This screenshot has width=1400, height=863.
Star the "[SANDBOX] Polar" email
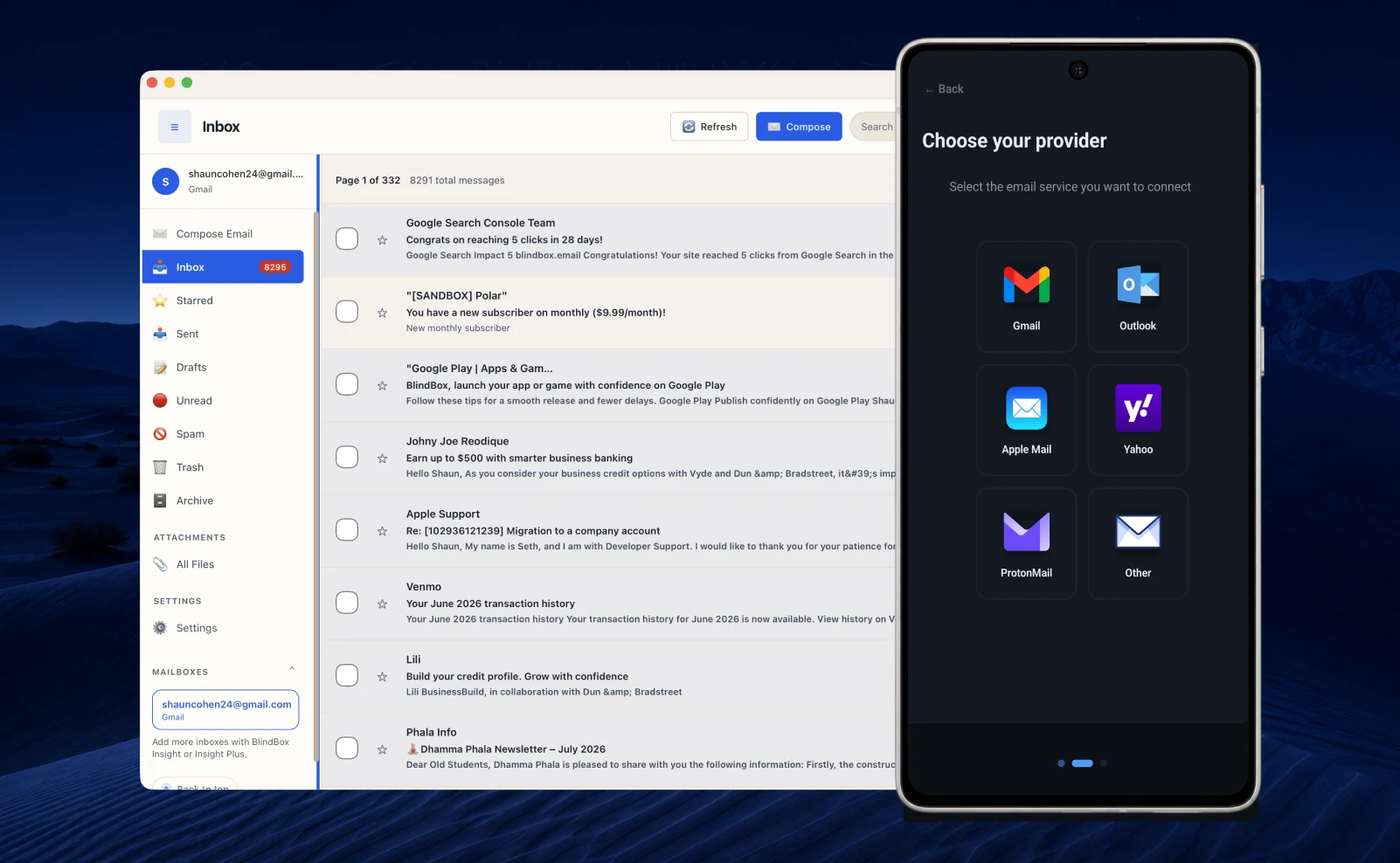pos(382,313)
